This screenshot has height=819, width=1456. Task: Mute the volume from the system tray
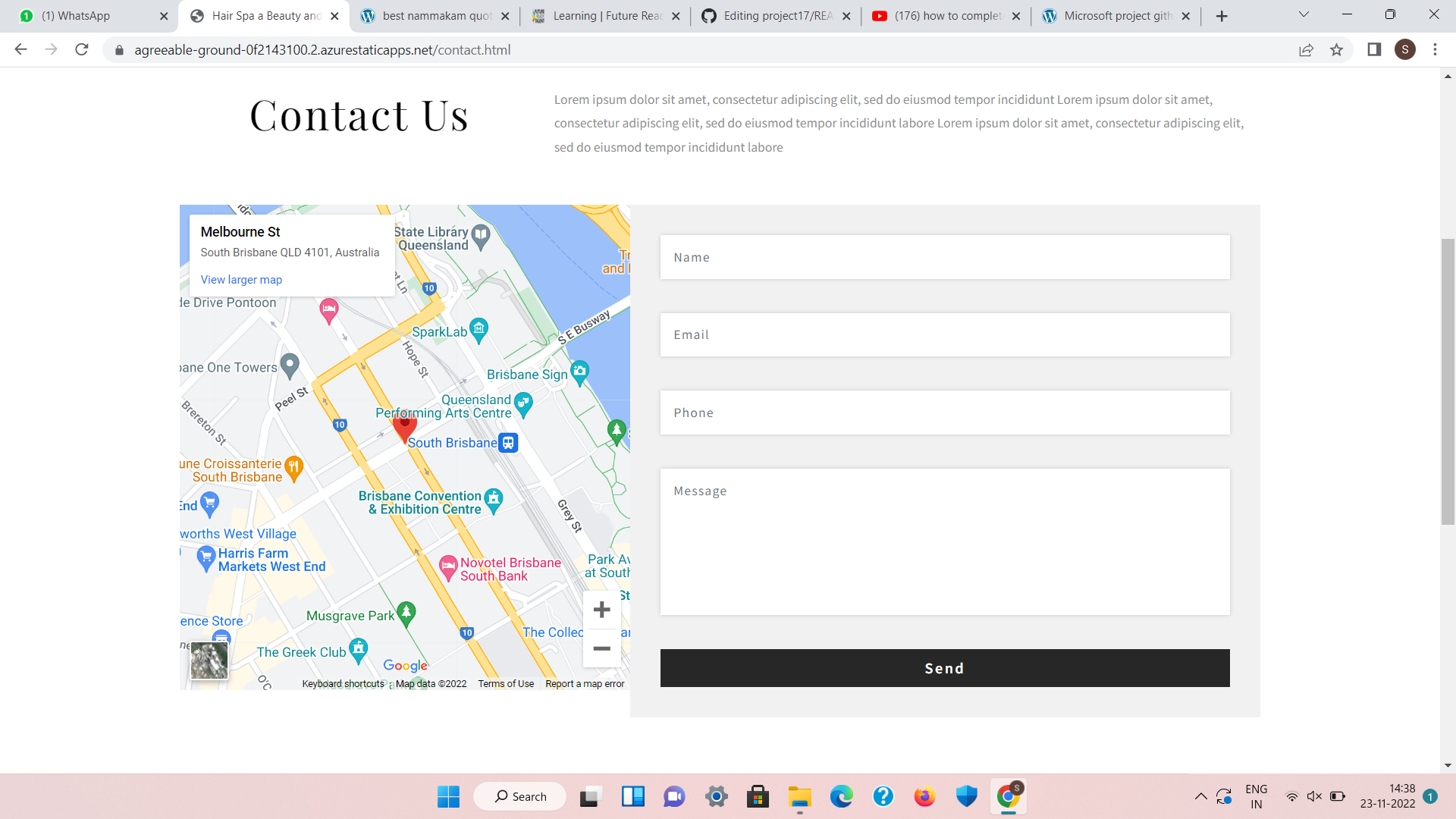1314,796
